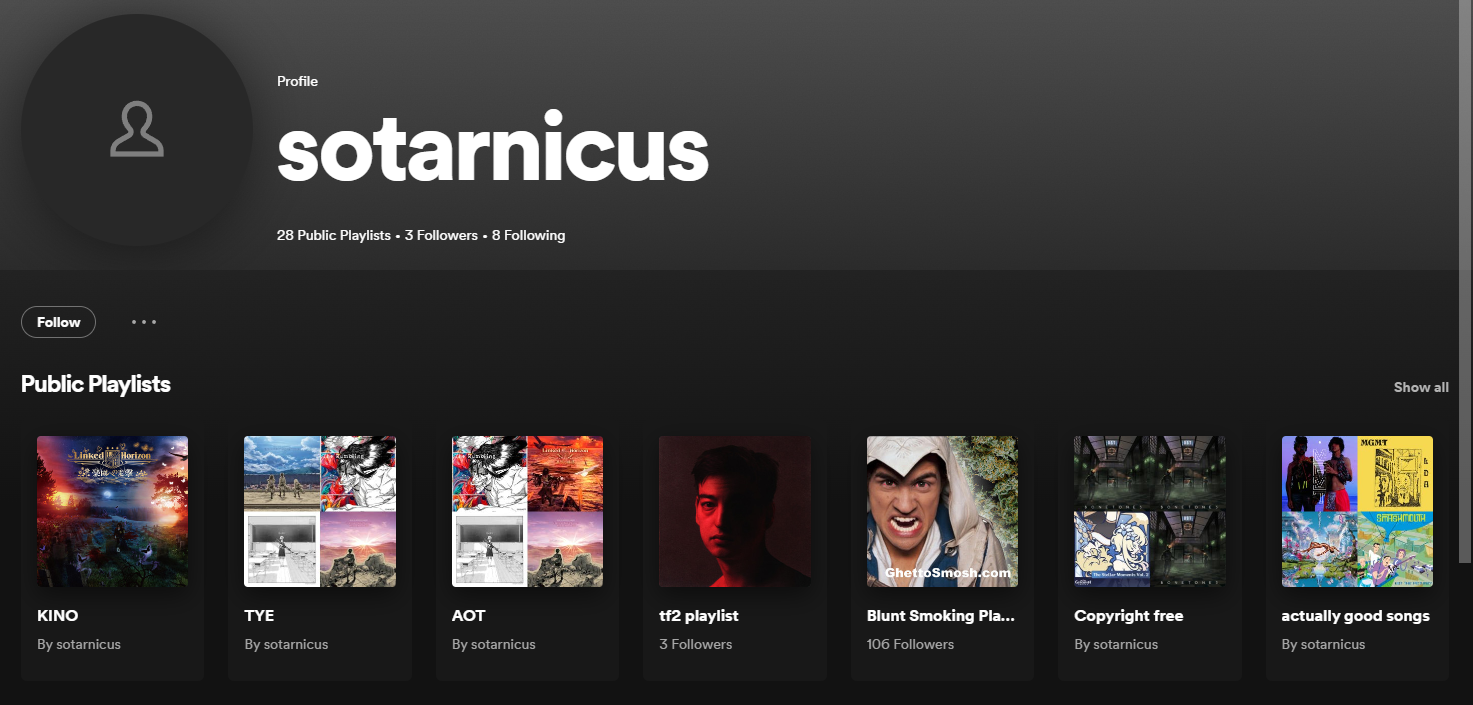Open the AOT playlist cover art
This screenshot has width=1473, height=705.
(527, 511)
